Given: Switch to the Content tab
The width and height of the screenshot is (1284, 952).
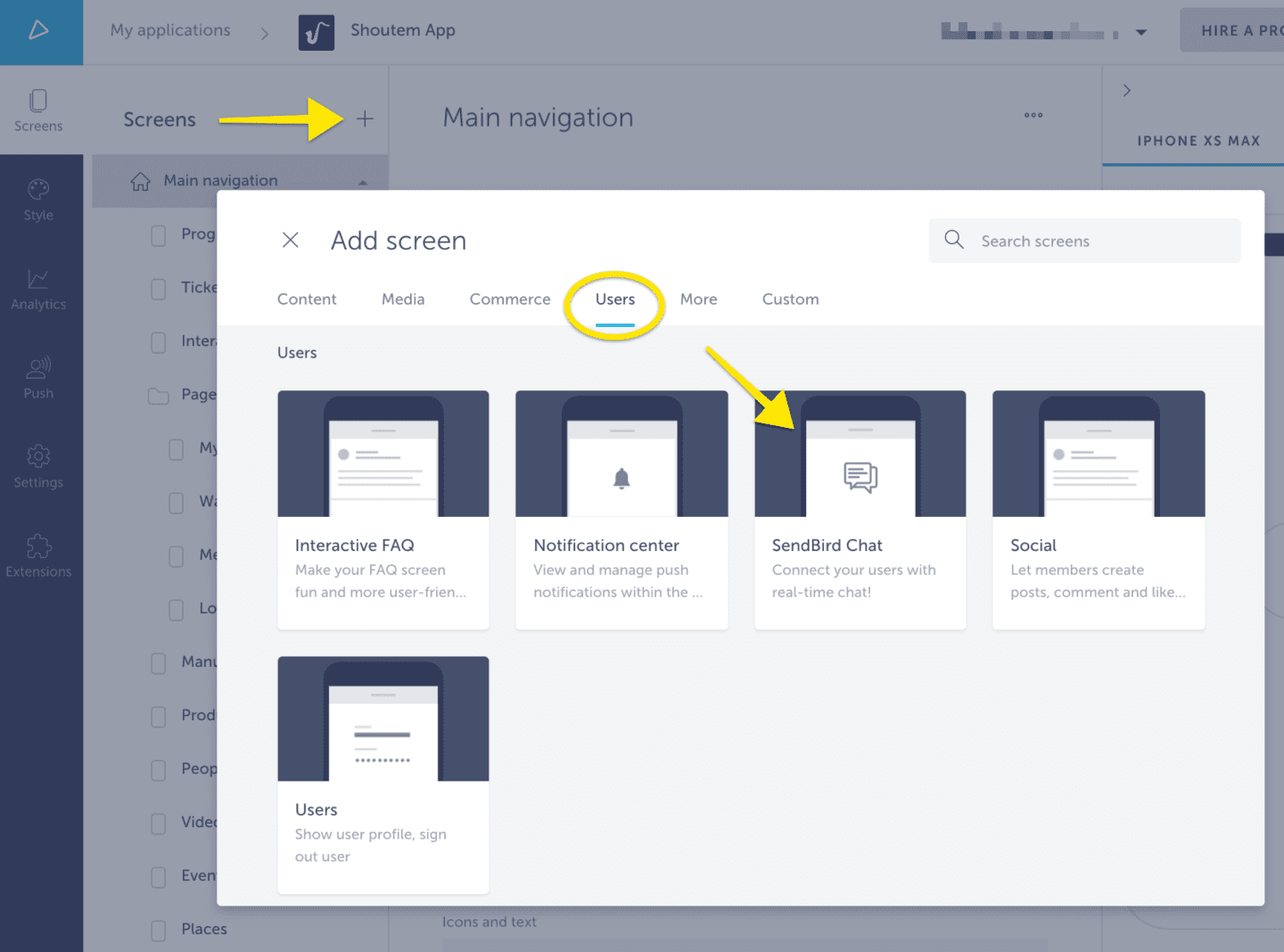Looking at the screenshot, I should (307, 299).
